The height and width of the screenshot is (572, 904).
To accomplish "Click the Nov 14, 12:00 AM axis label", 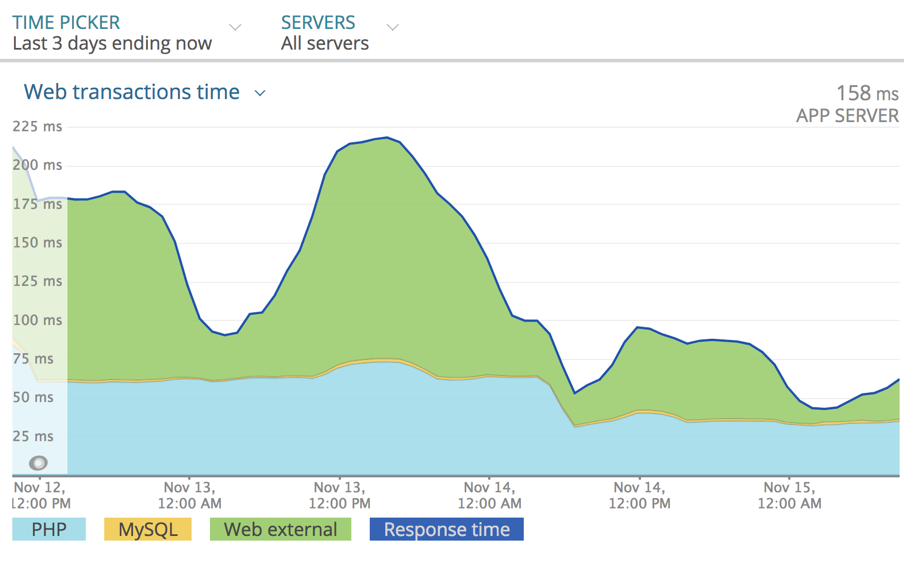I will click(489, 495).
